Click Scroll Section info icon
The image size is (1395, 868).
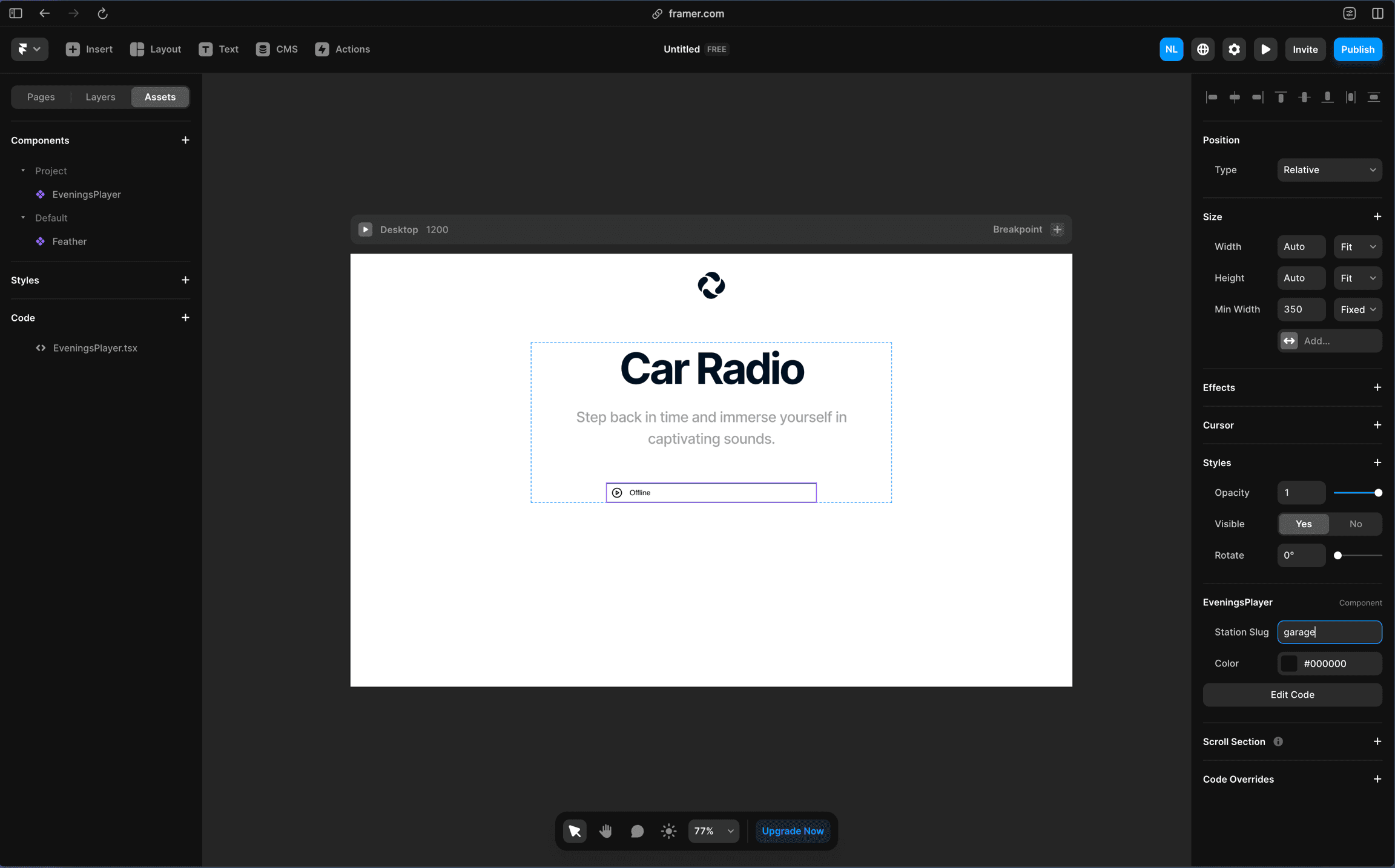[1278, 741]
